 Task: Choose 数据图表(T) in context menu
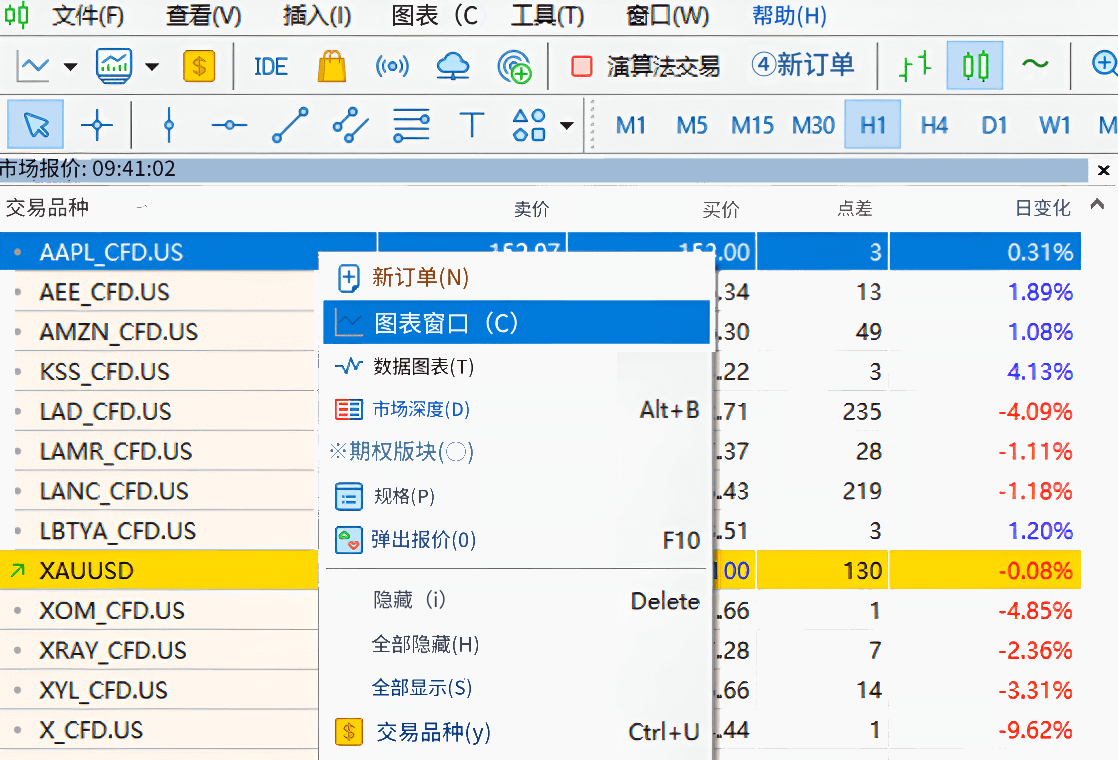click(516, 366)
